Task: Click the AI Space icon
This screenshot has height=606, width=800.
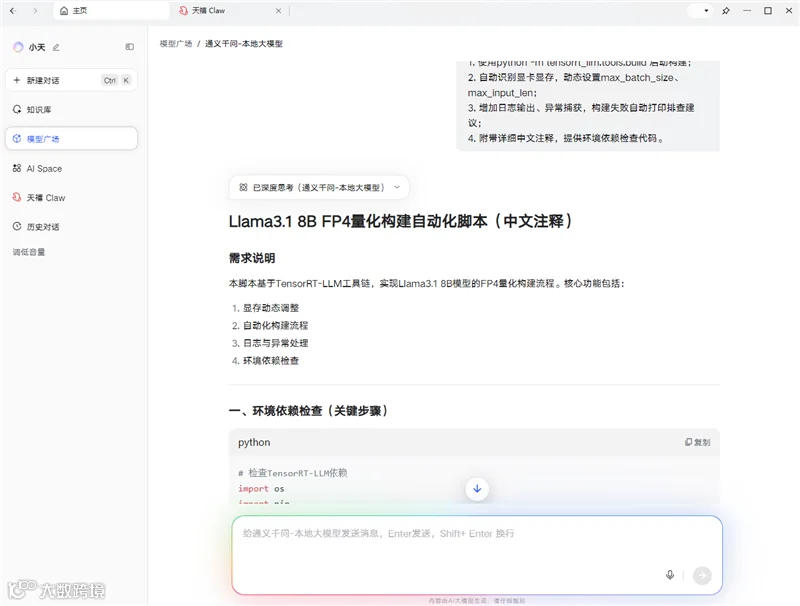Action: tap(17, 168)
